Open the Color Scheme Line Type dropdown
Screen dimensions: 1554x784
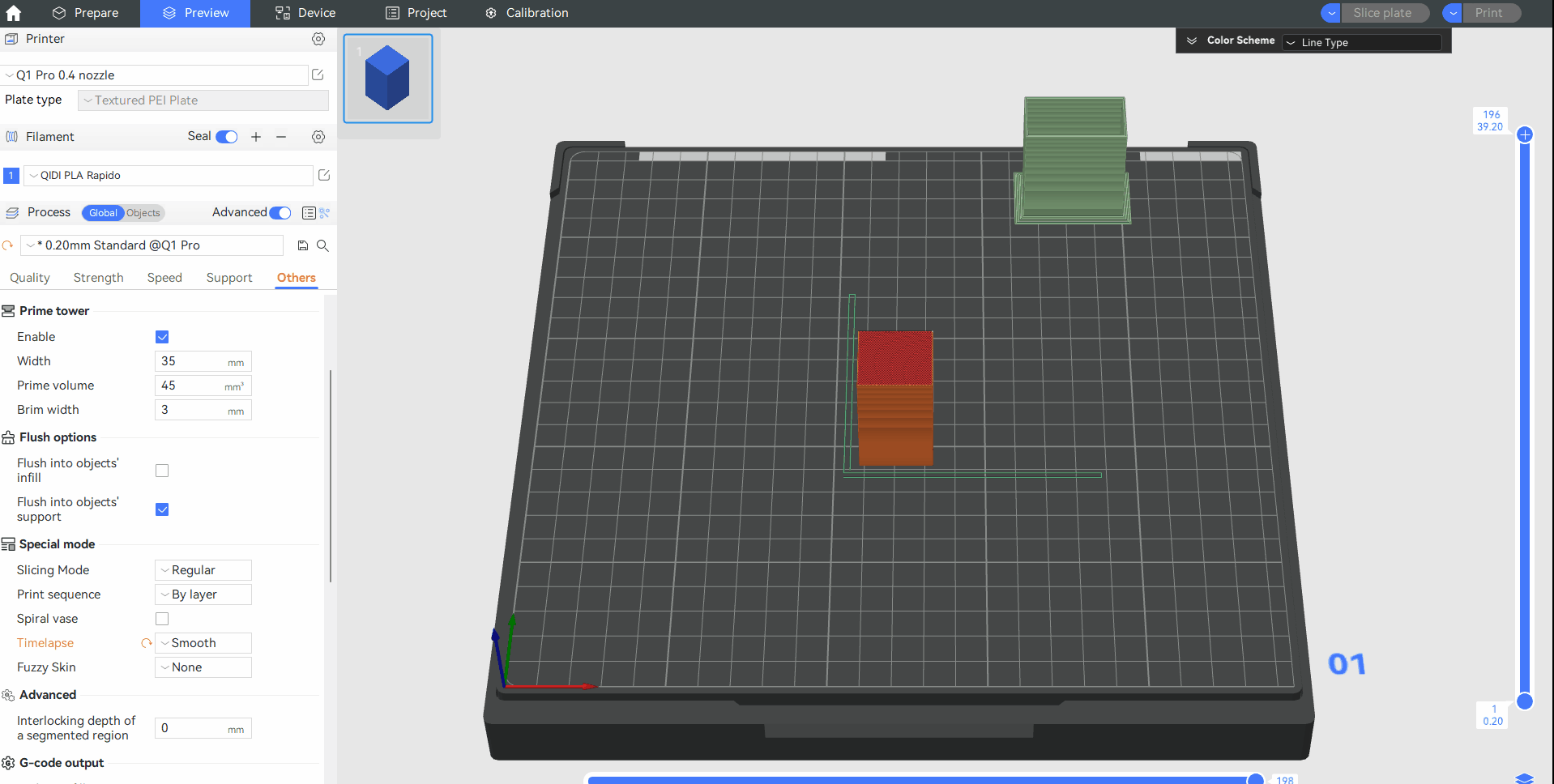(x=1361, y=42)
